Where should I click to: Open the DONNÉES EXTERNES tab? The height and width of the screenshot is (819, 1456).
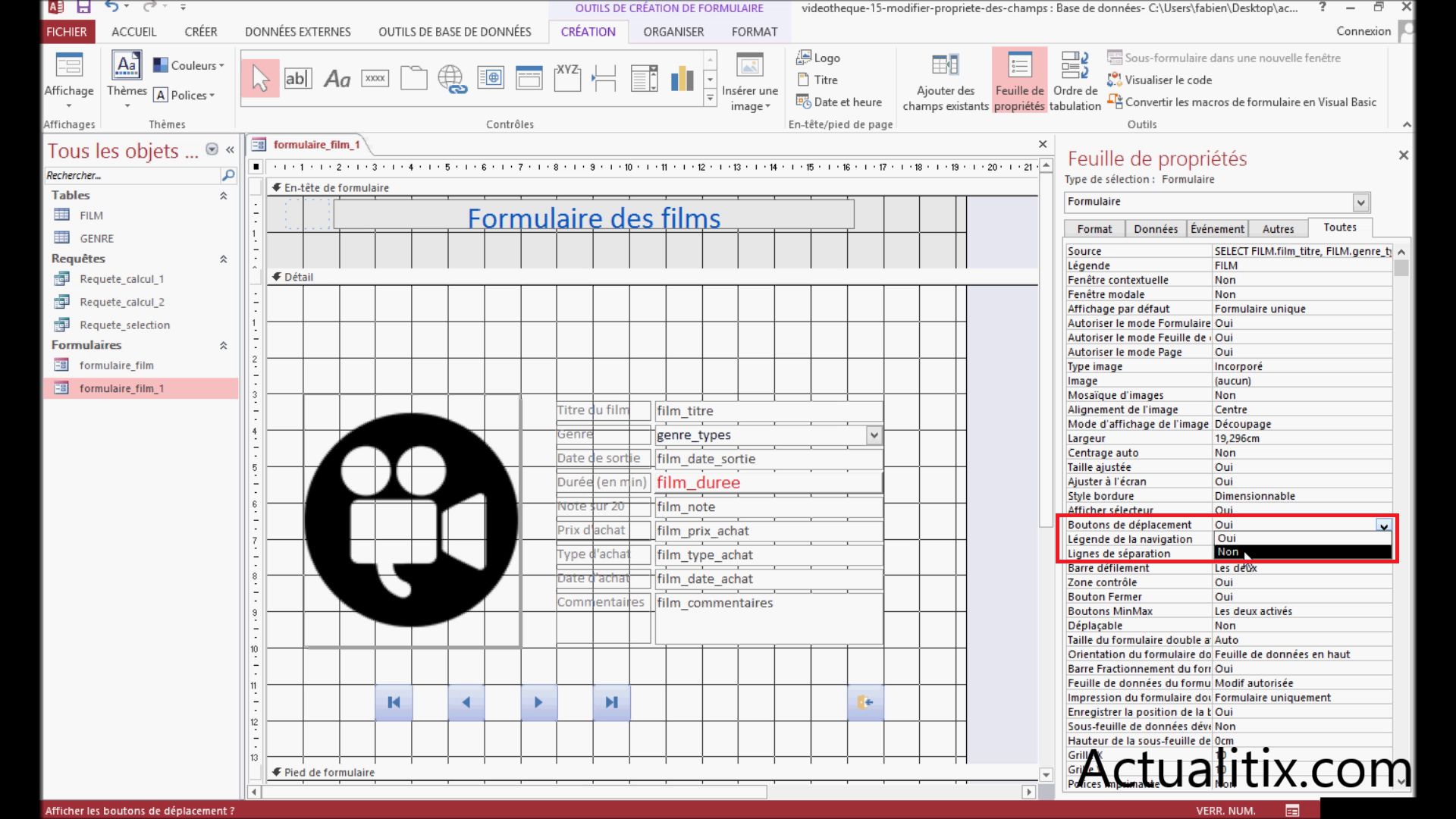297,32
